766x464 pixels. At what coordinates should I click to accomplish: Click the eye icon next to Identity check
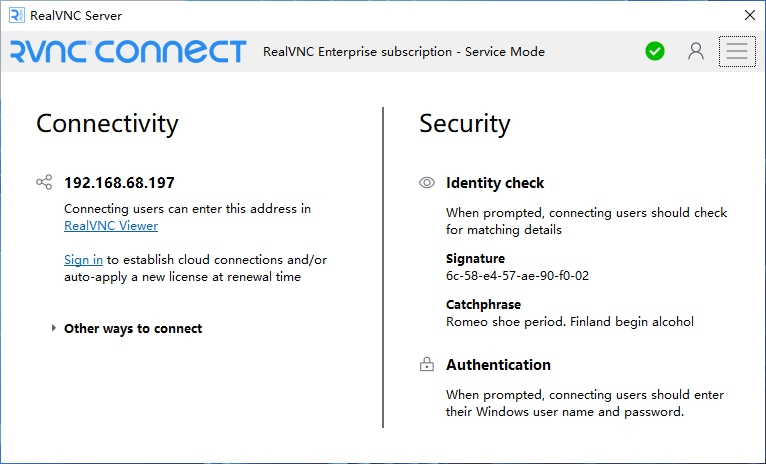pyautogui.click(x=427, y=183)
